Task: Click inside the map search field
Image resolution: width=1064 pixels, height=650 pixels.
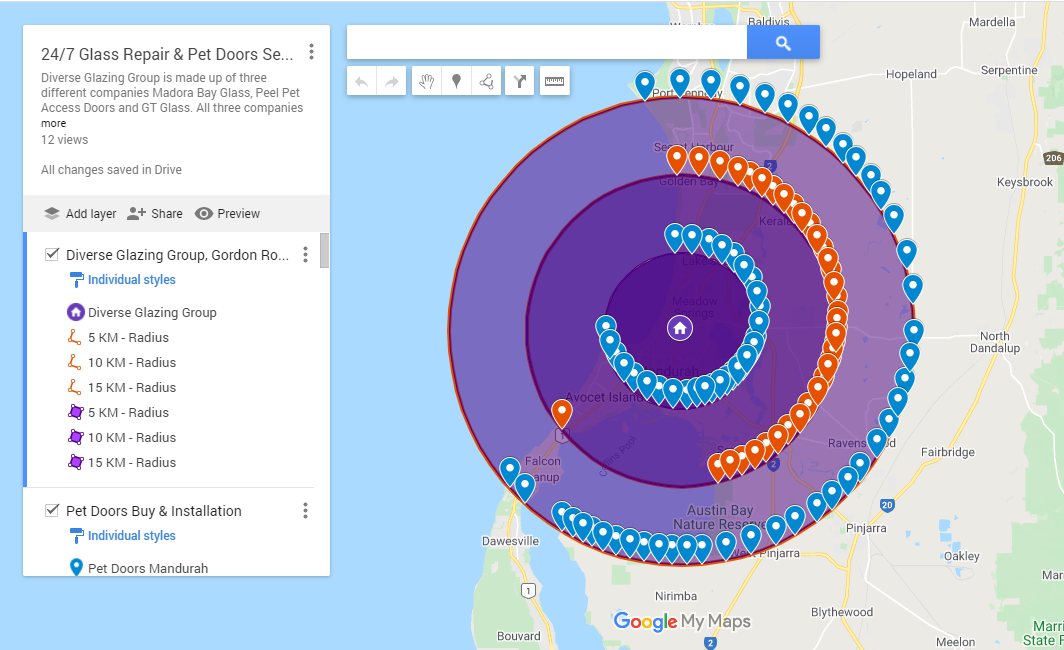Action: click(545, 41)
